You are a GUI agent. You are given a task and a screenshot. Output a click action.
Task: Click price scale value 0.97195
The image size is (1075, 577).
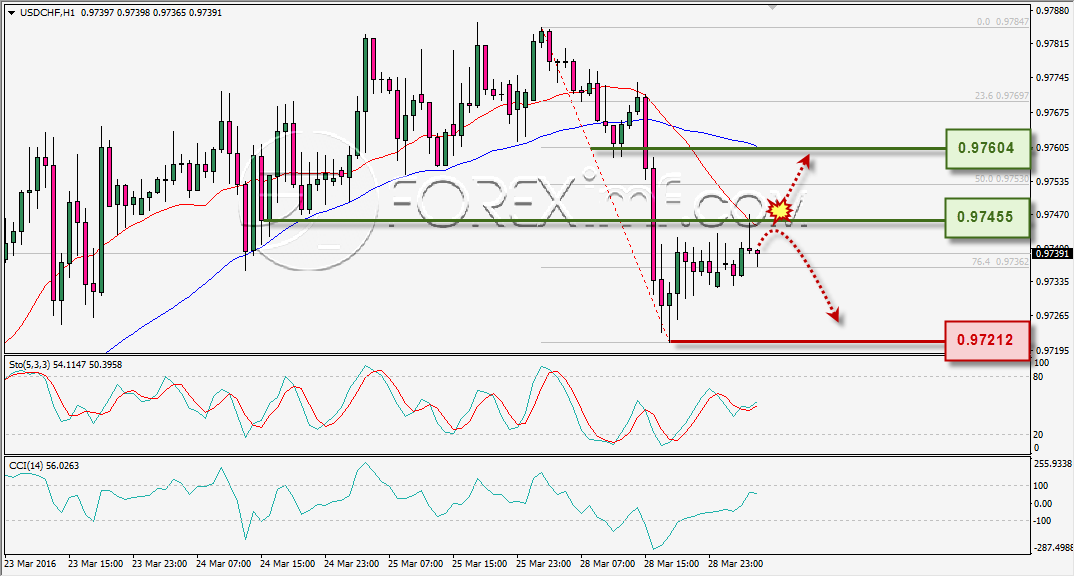pos(1053,350)
